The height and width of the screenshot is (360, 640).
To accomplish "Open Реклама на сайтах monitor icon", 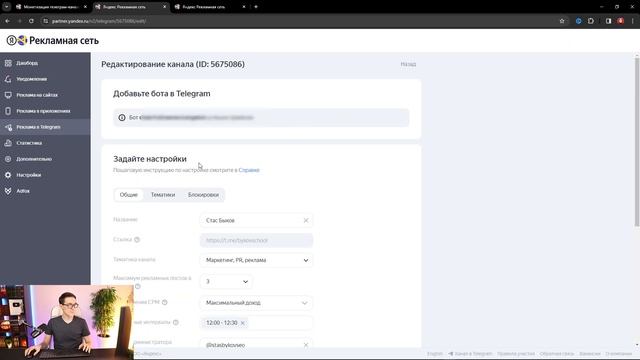I will point(8,95).
